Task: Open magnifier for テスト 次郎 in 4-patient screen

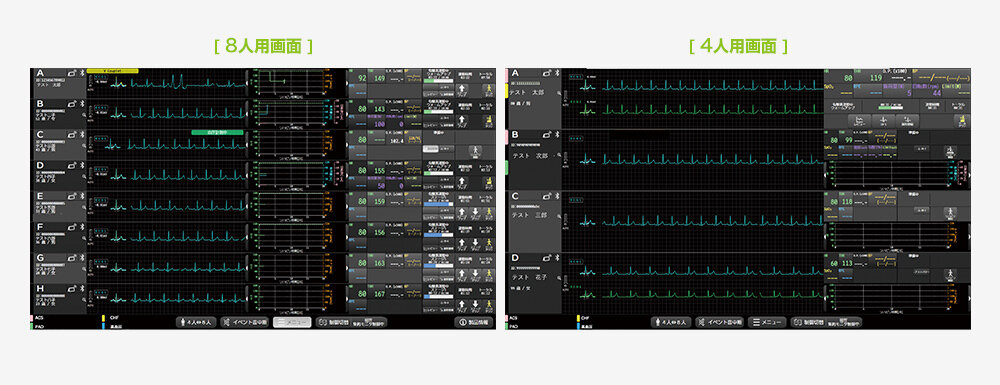Action: [x=559, y=155]
